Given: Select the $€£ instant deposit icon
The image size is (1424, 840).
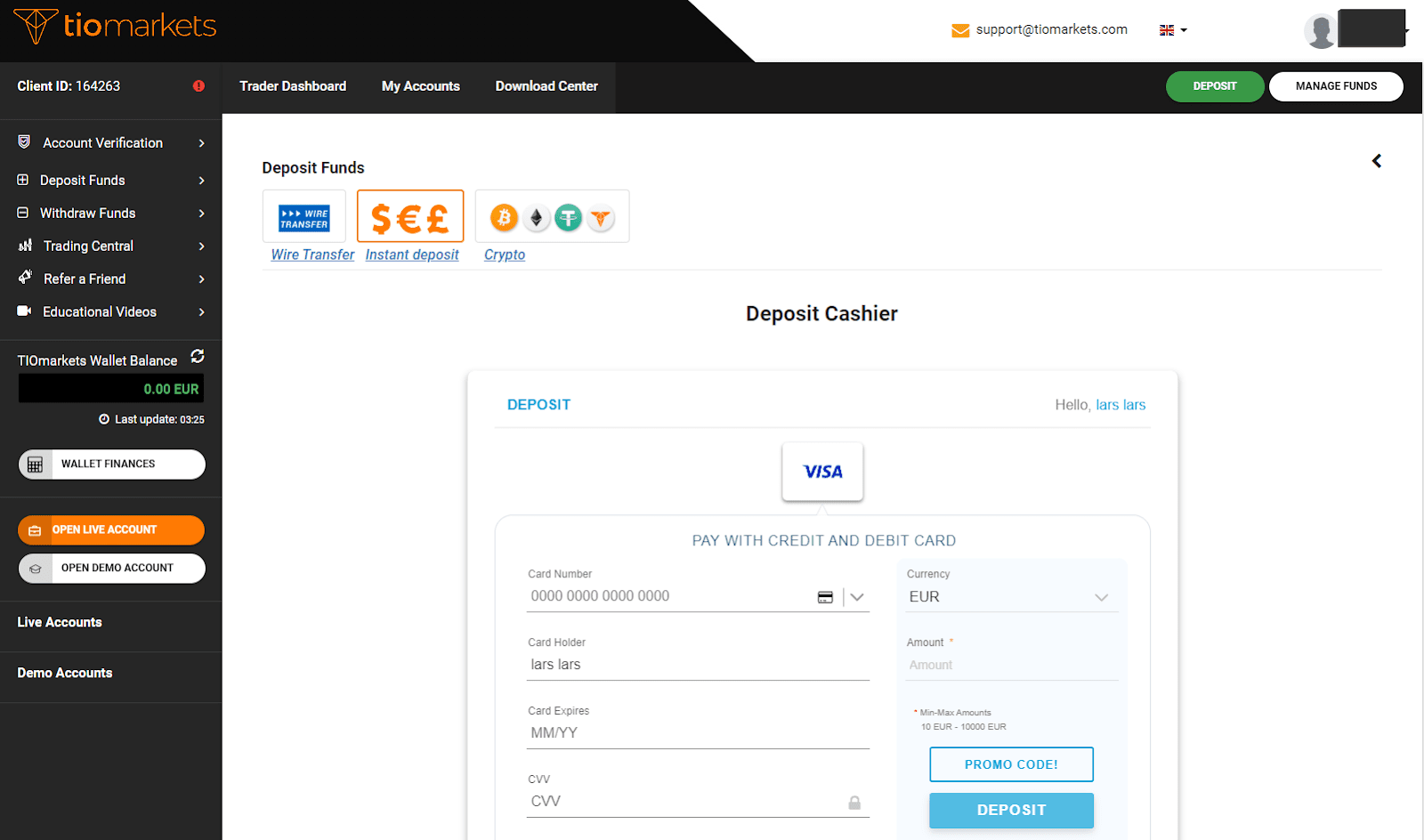Looking at the screenshot, I should click(410, 216).
